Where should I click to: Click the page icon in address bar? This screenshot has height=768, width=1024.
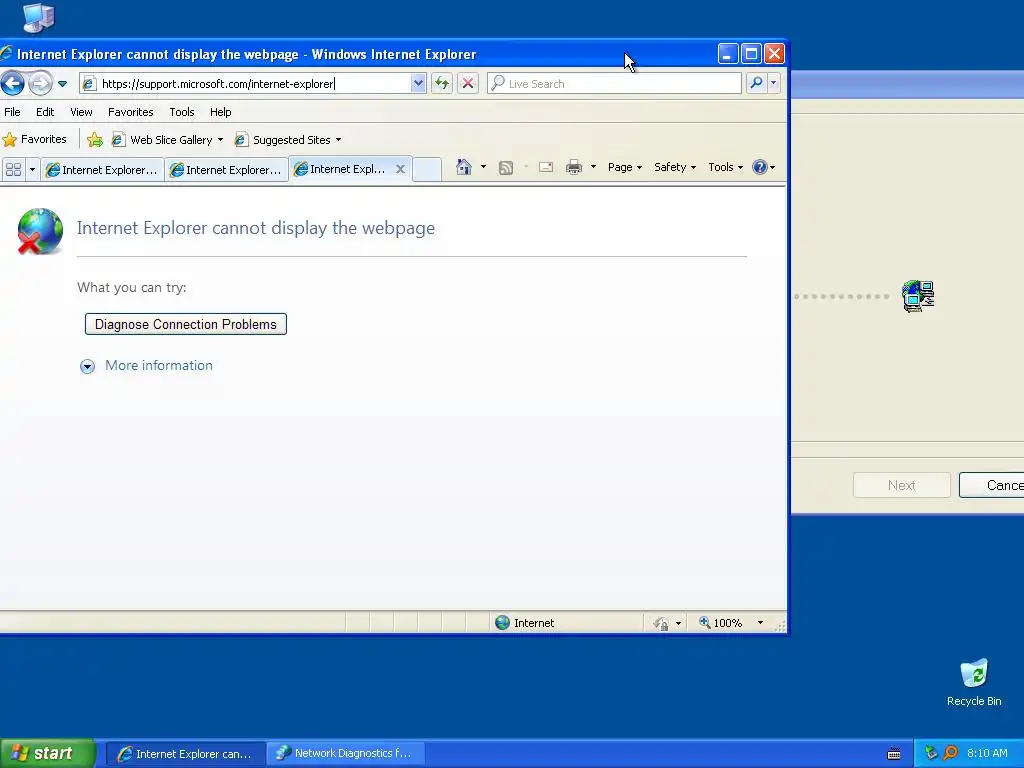click(x=89, y=84)
